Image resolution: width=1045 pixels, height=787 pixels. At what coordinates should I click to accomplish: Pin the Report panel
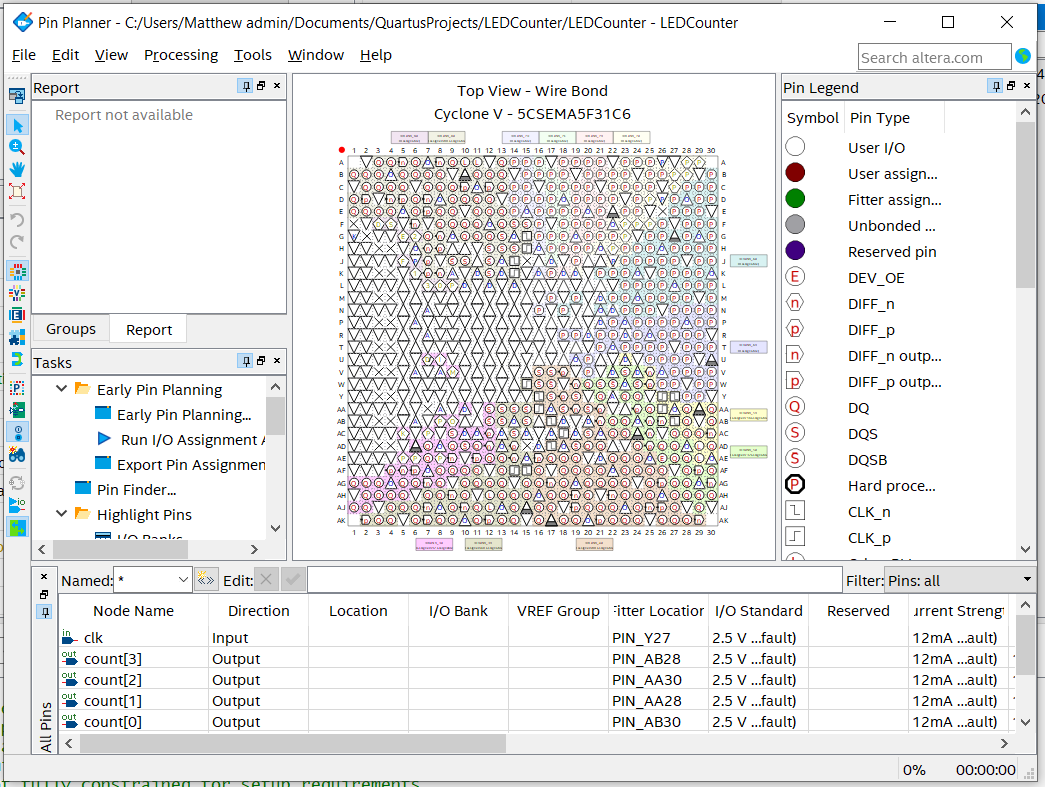(x=246, y=86)
